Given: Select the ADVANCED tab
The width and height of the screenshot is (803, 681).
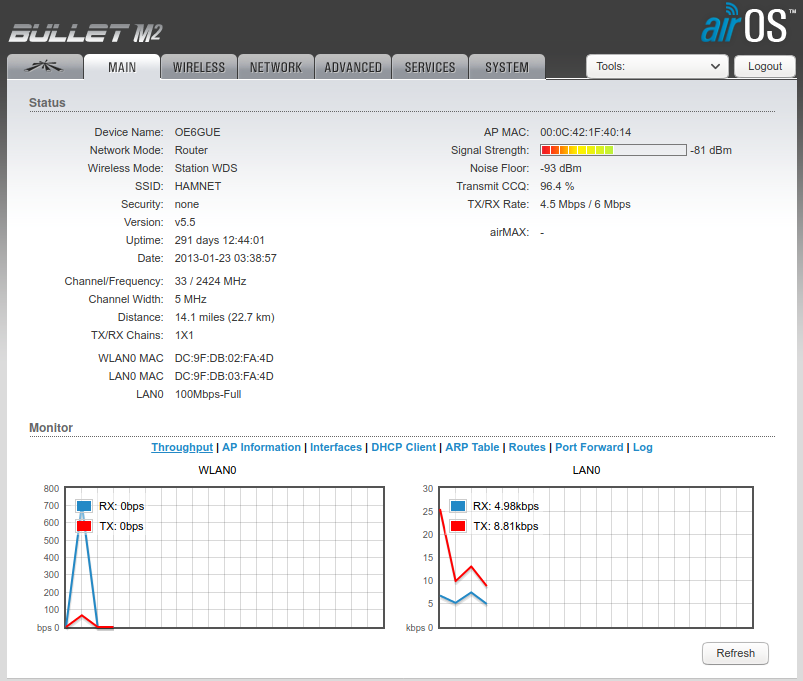Looking at the screenshot, I should tap(353, 67).
